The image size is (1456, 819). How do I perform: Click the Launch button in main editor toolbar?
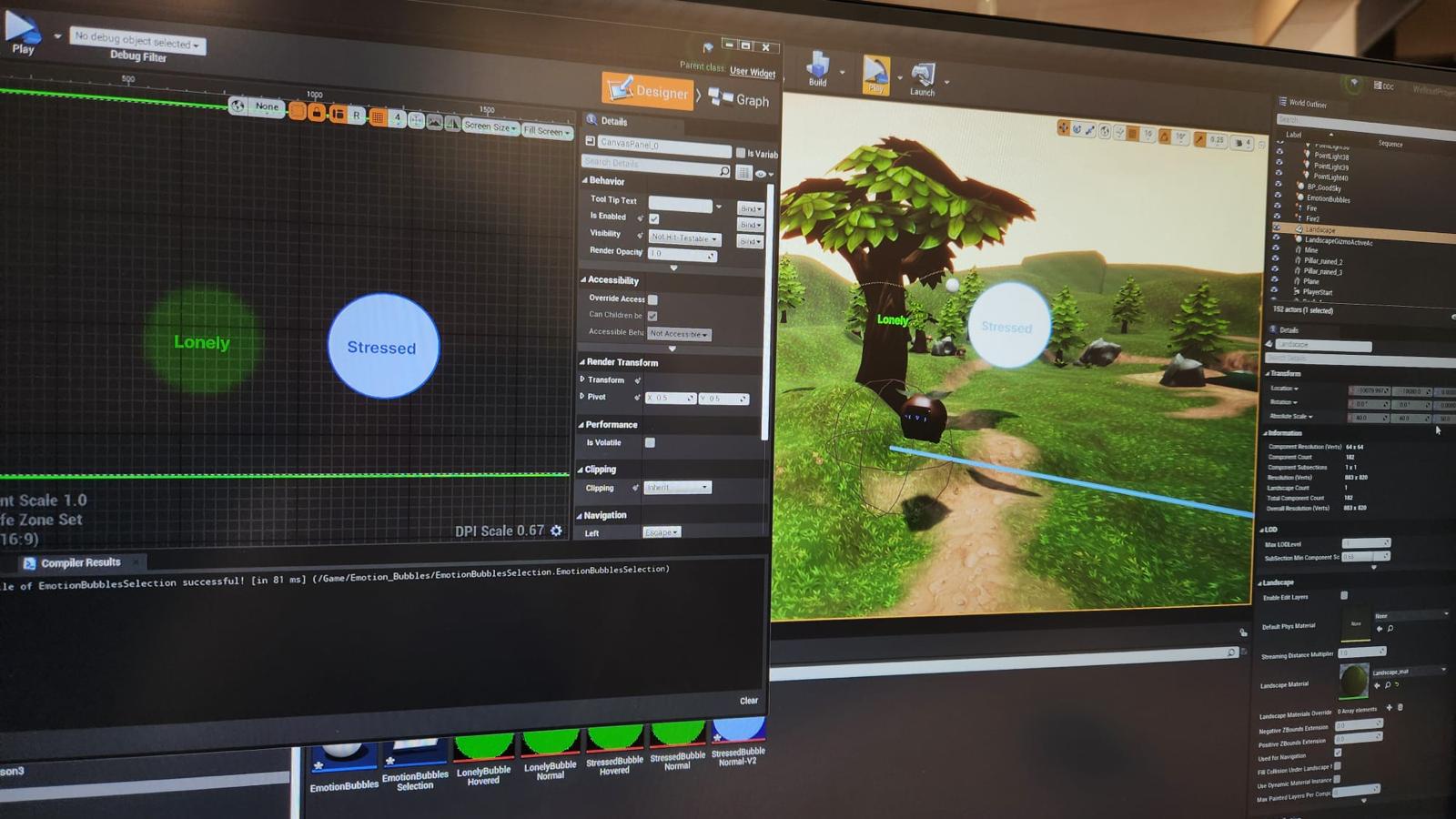click(x=923, y=79)
